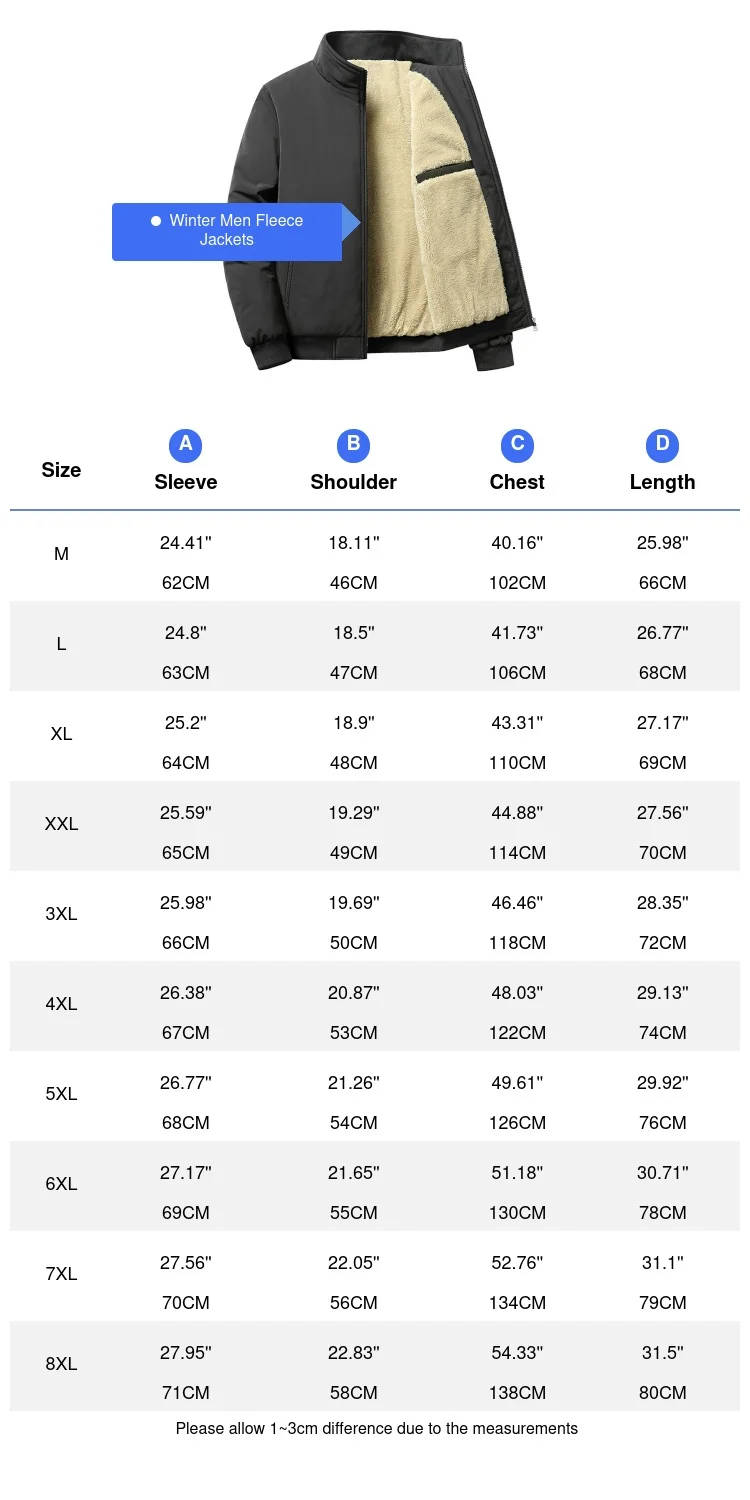Click the measurement difference note text
750x1500 pixels.
pyautogui.click(x=376, y=1429)
